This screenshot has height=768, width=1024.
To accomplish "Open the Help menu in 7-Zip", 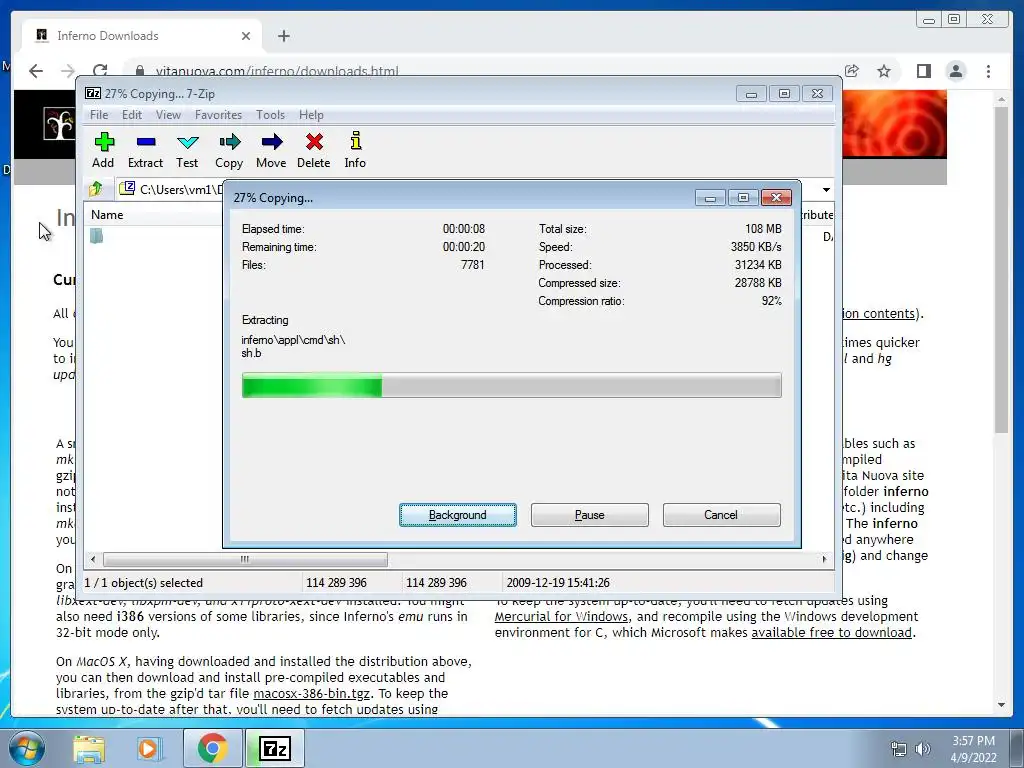I will pos(311,115).
